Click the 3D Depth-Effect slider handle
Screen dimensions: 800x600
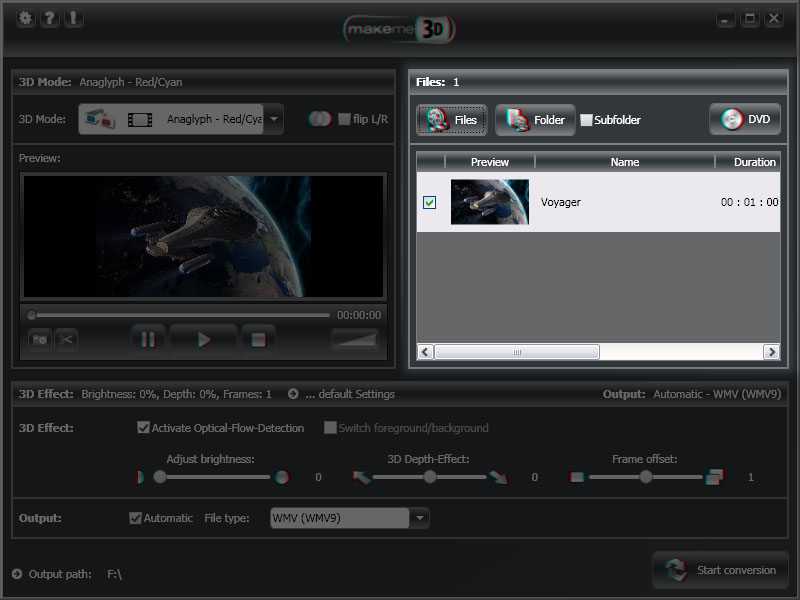430,477
